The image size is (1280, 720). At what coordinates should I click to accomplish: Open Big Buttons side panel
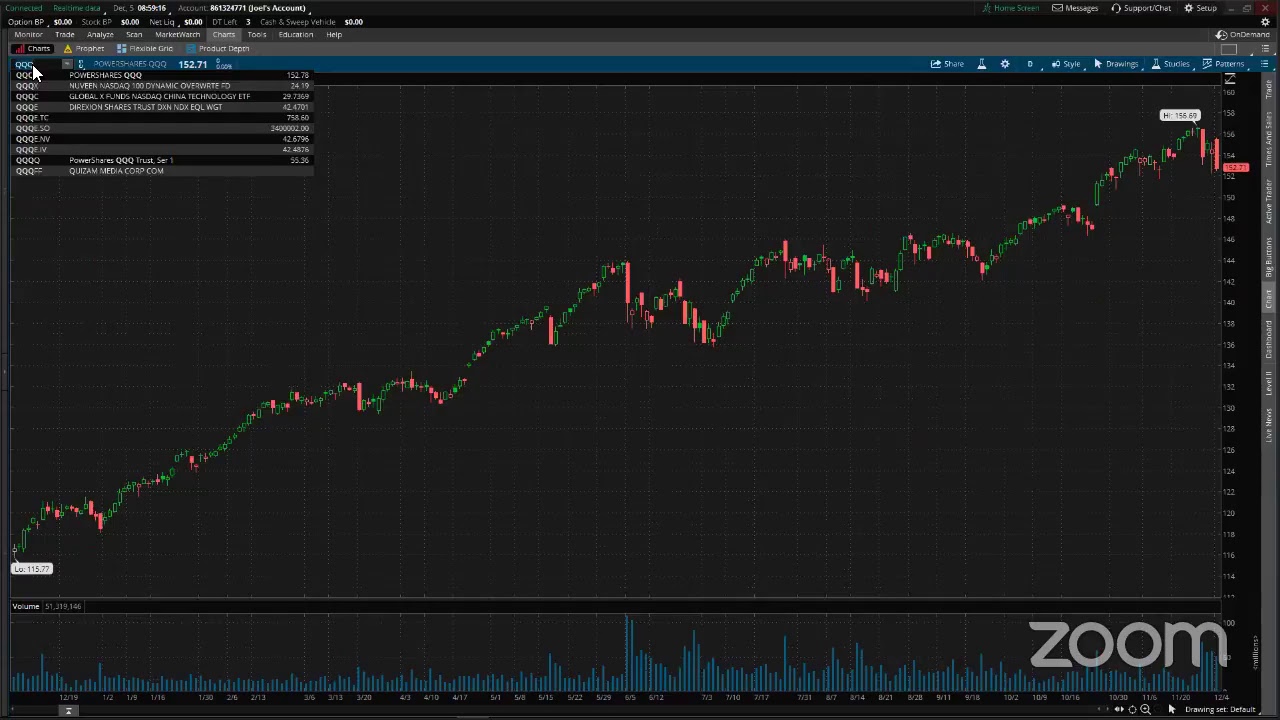(x=1270, y=259)
